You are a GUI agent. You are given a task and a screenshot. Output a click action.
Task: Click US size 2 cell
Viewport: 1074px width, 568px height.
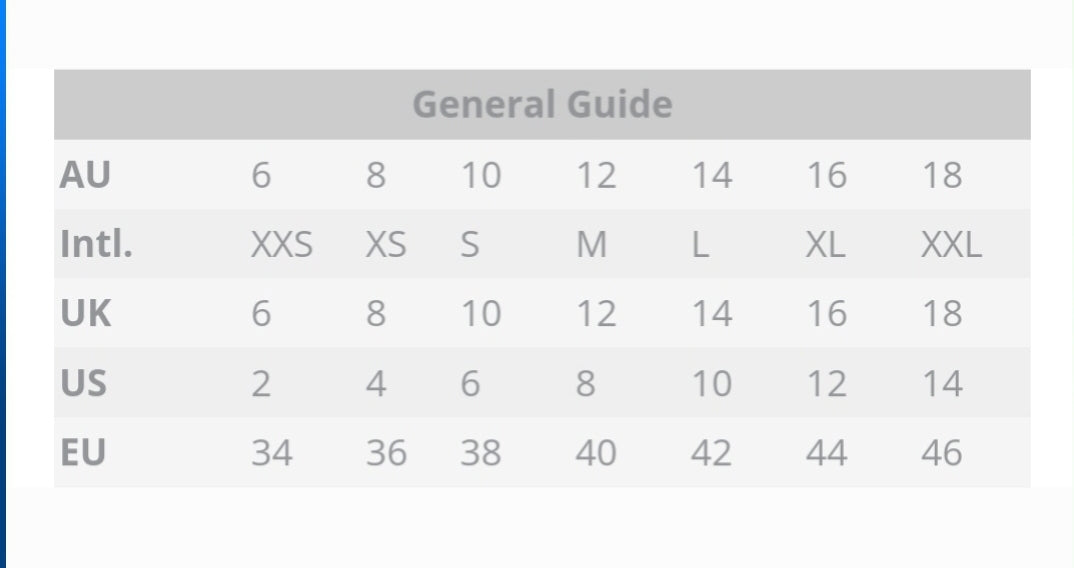pyautogui.click(x=261, y=384)
